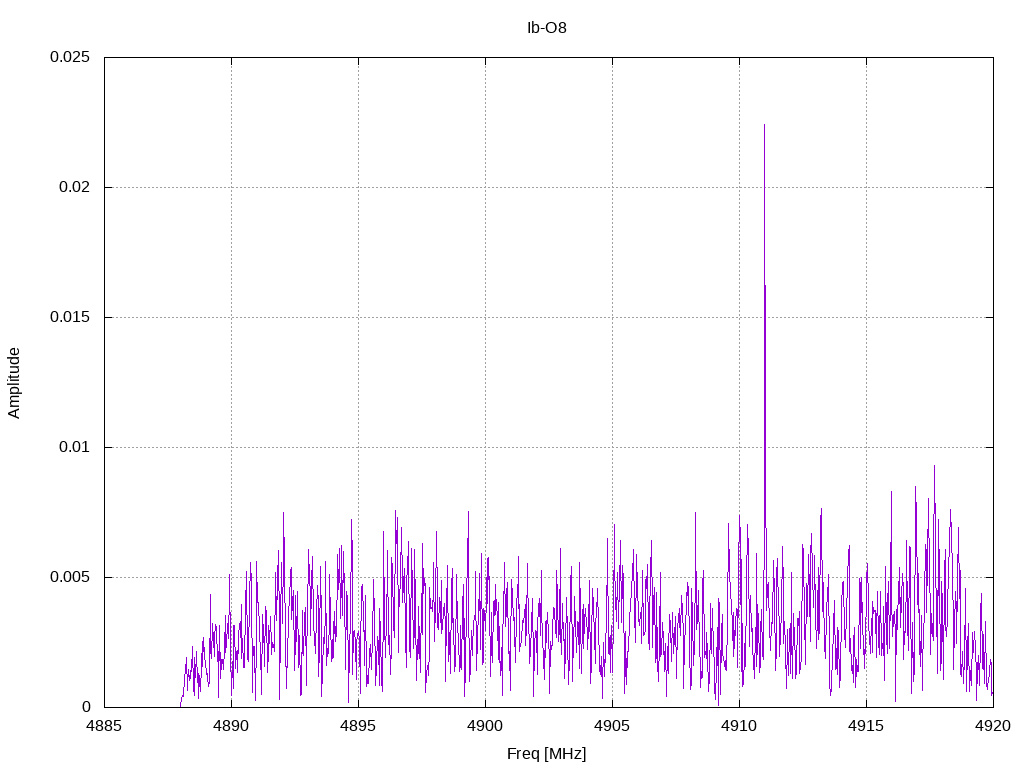Viewport: 1024px width, 768px height.
Task: Click the x-axis tick label 4905
Action: (x=613, y=726)
